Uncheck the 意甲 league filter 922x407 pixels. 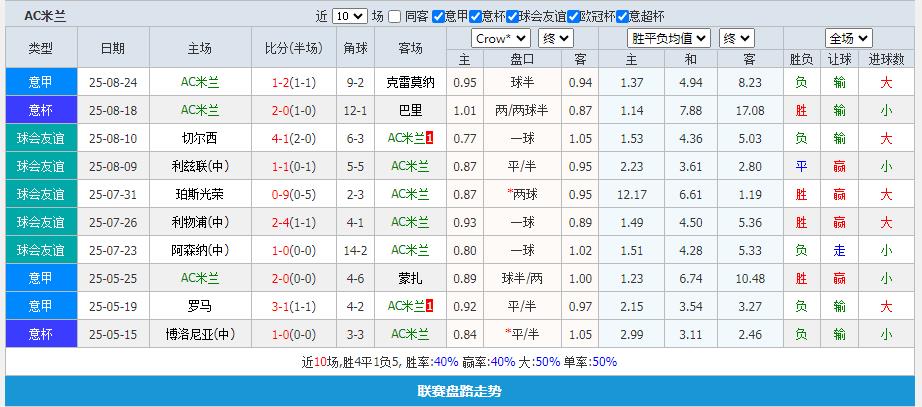[438, 16]
